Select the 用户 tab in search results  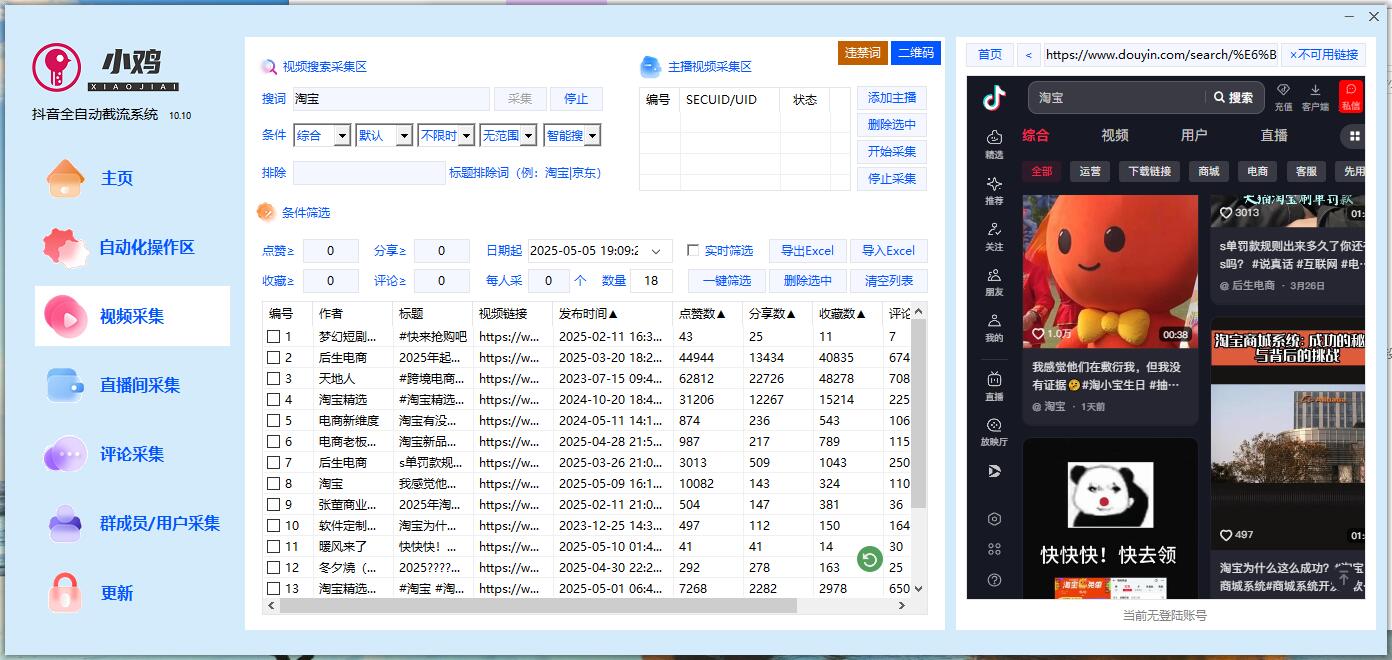(1193, 135)
